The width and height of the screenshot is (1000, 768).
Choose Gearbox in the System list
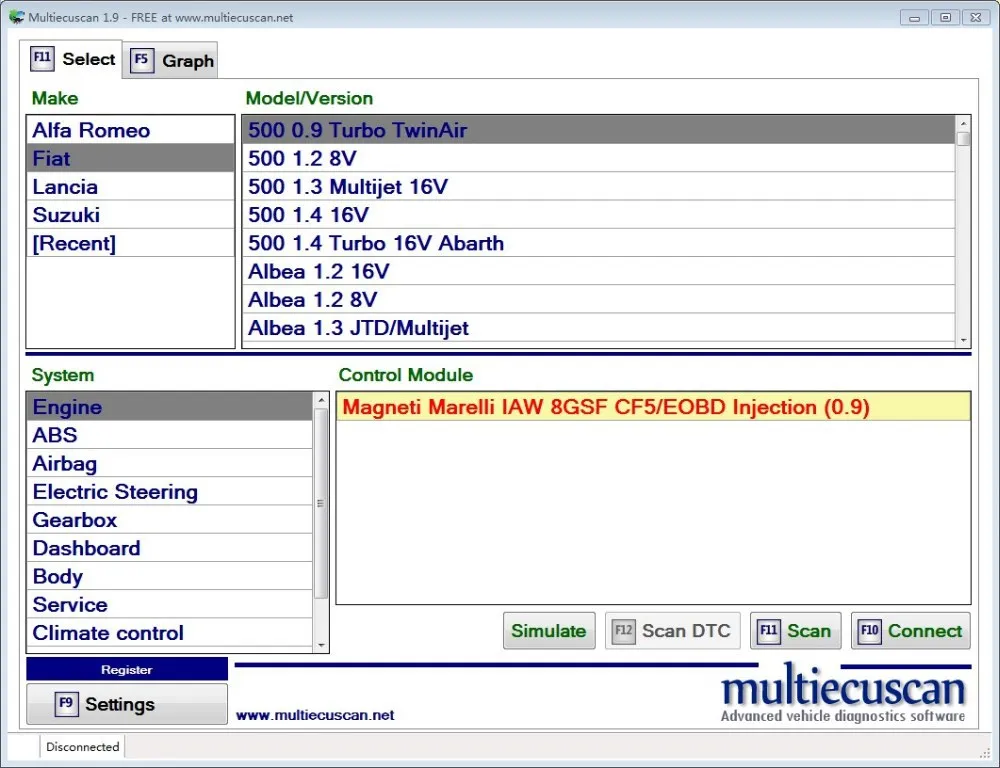coord(169,519)
